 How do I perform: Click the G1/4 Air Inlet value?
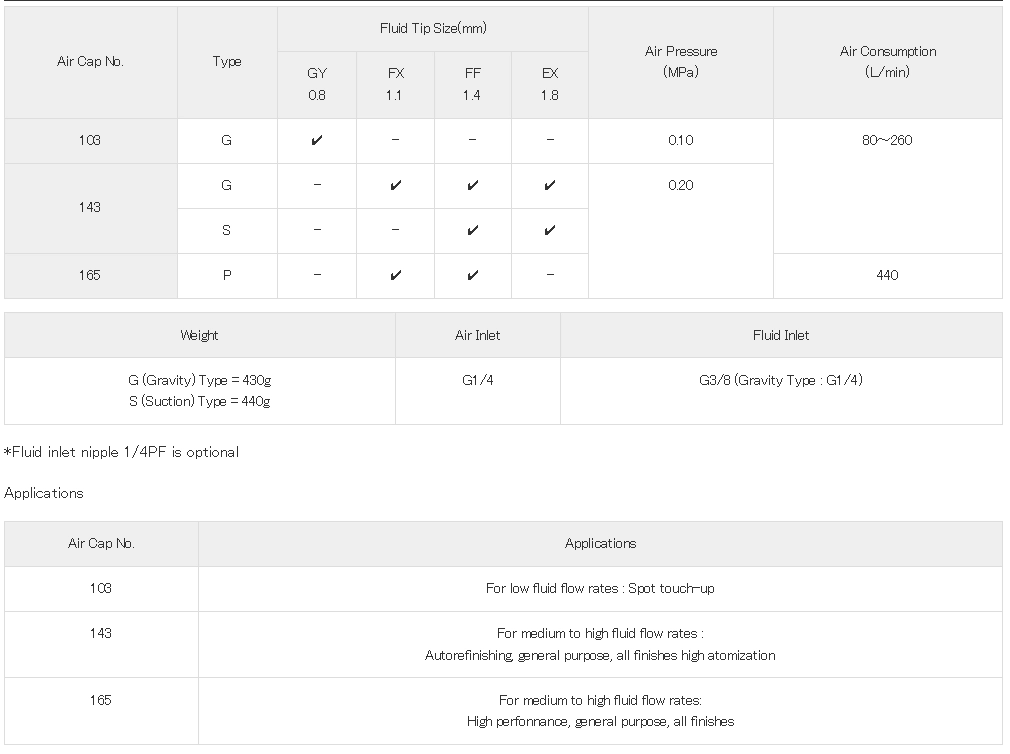click(x=478, y=381)
